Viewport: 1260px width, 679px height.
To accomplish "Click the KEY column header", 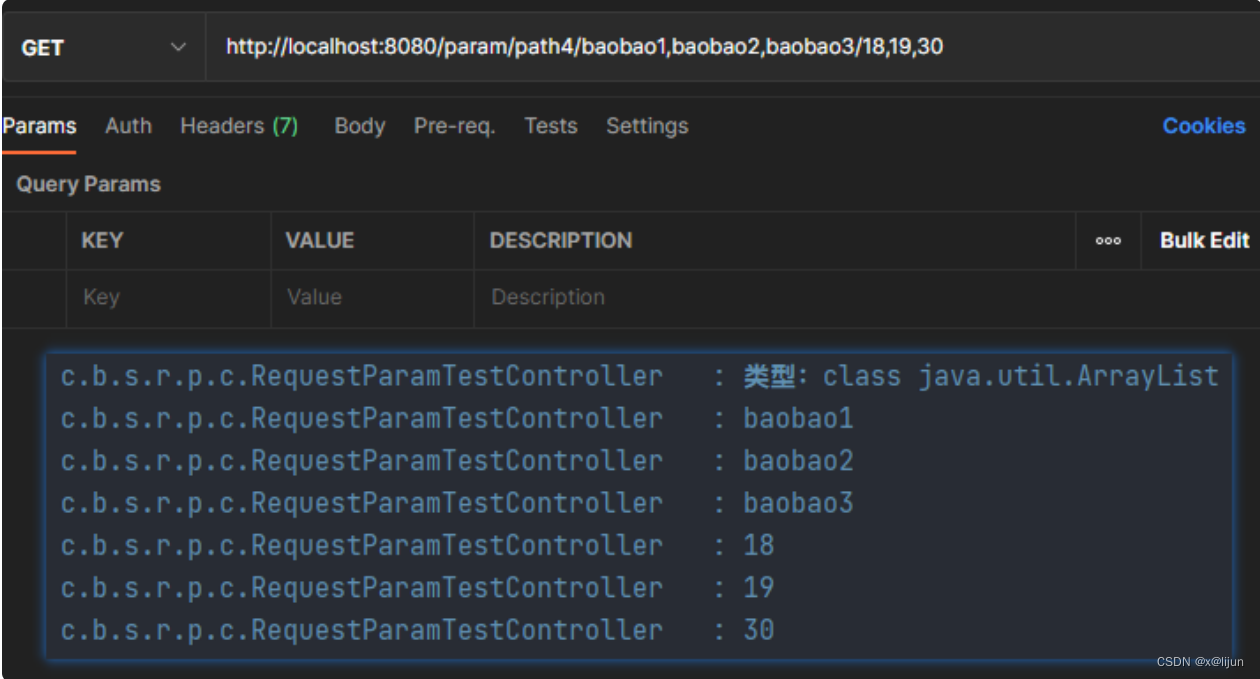I will point(102,240).
